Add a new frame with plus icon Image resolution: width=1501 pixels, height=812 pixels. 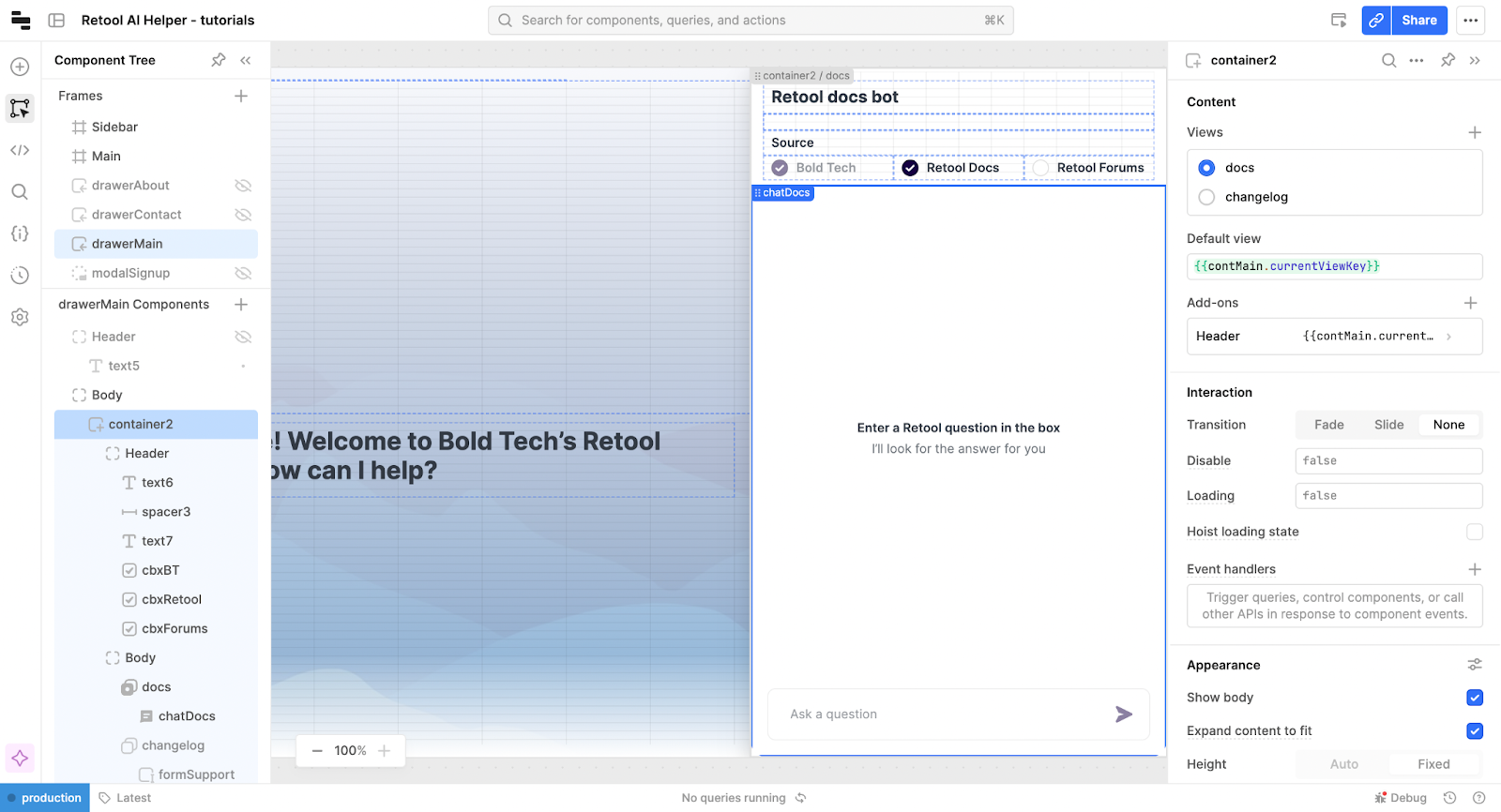241,96
